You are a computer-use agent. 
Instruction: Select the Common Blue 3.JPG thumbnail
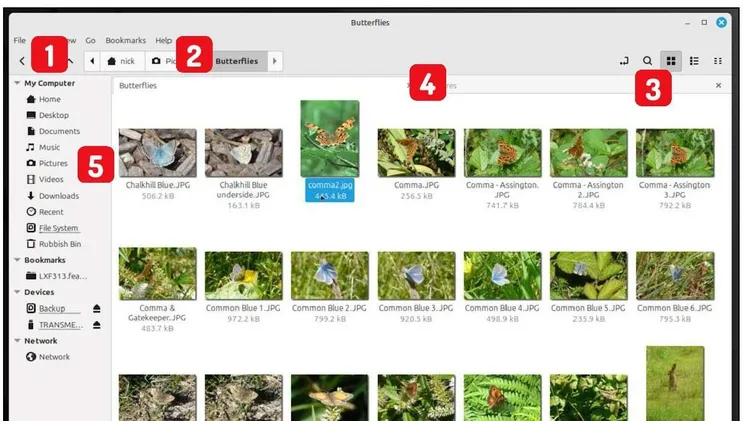click(416, 276)
